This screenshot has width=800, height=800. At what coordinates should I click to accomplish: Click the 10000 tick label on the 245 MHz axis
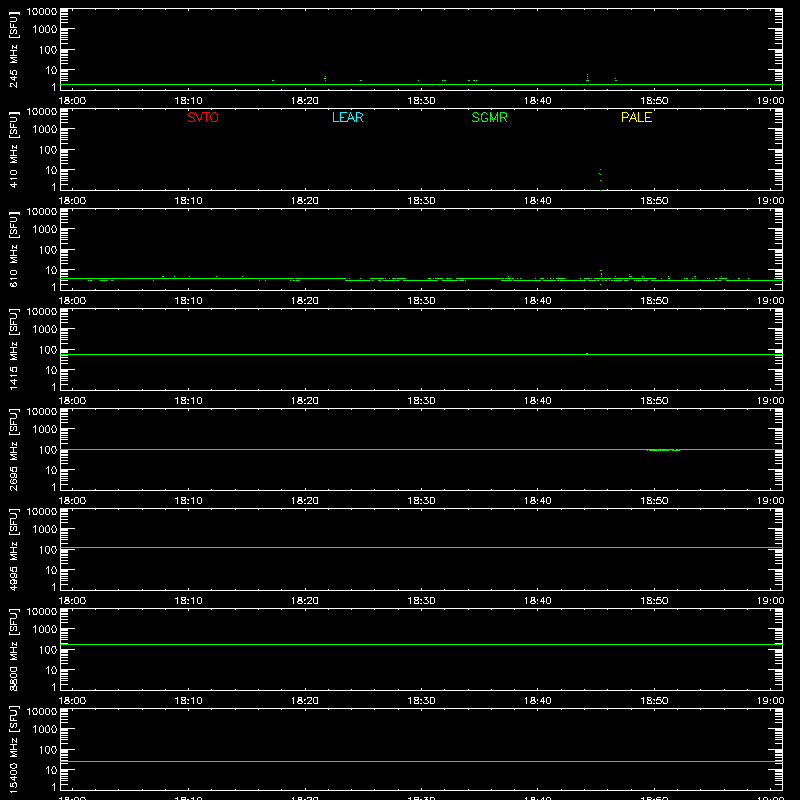pyautogui.click(x=42, y=12)
